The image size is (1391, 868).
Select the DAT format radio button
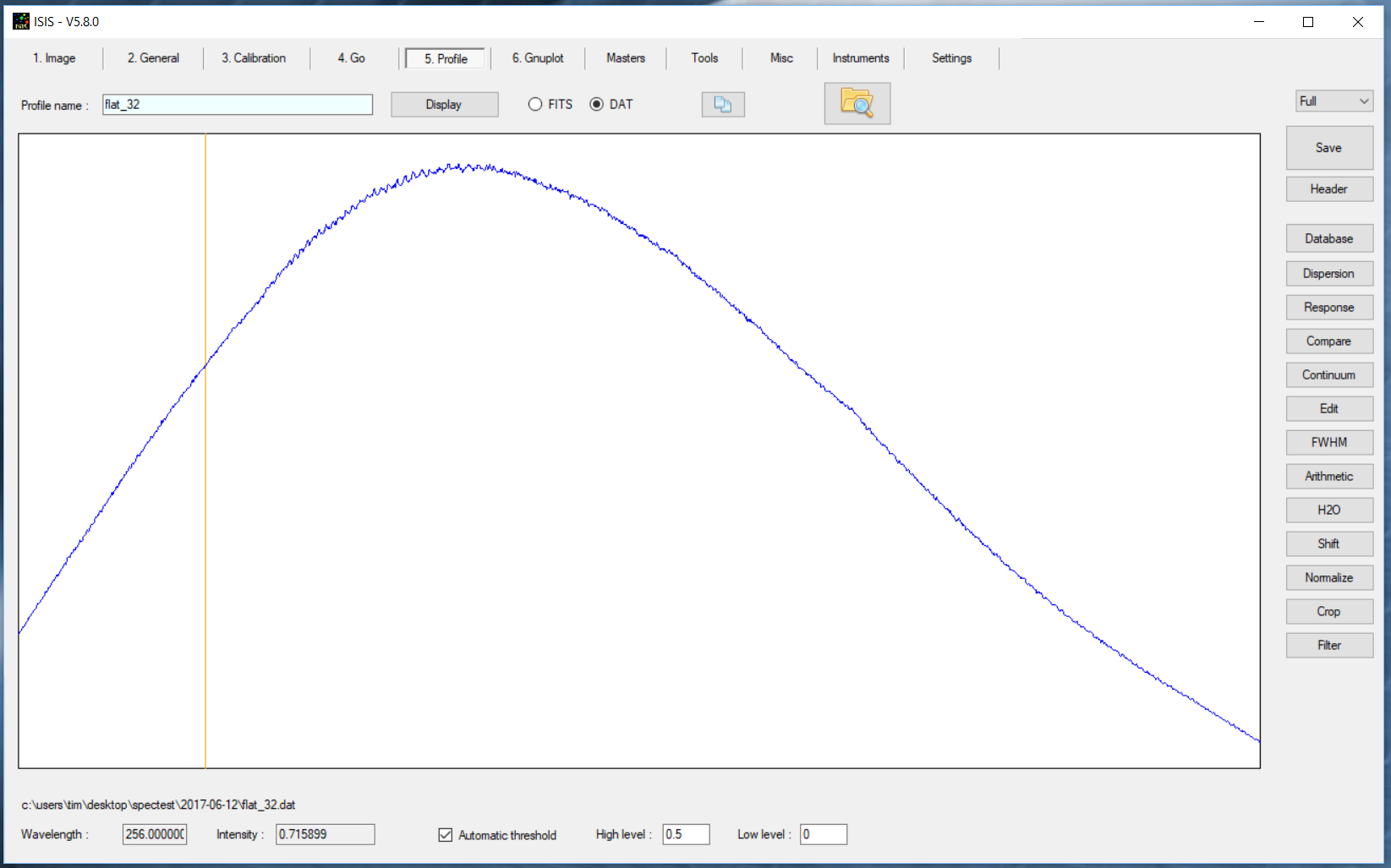click(597, 104)
